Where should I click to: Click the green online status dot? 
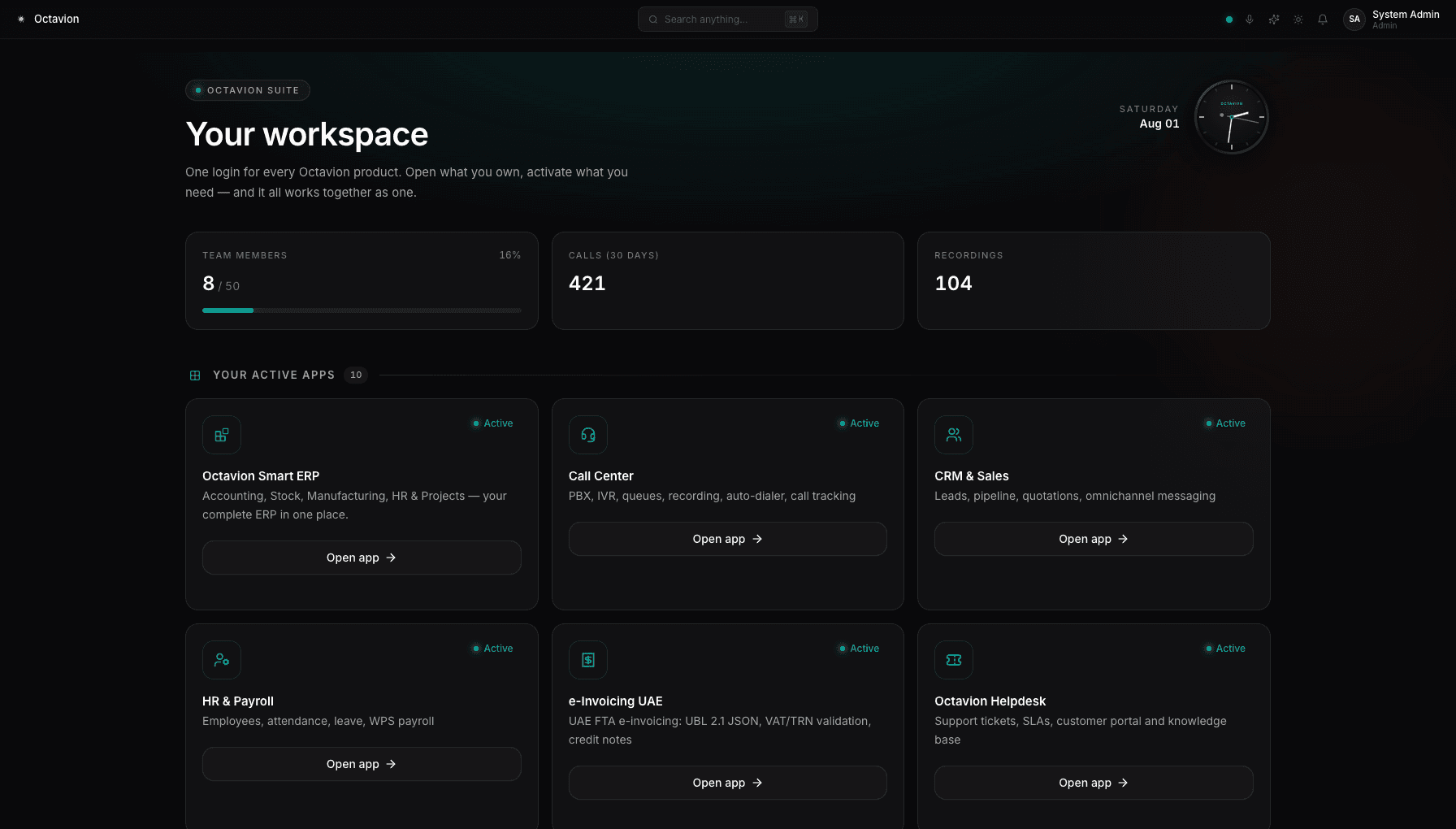coord(1229,20)
